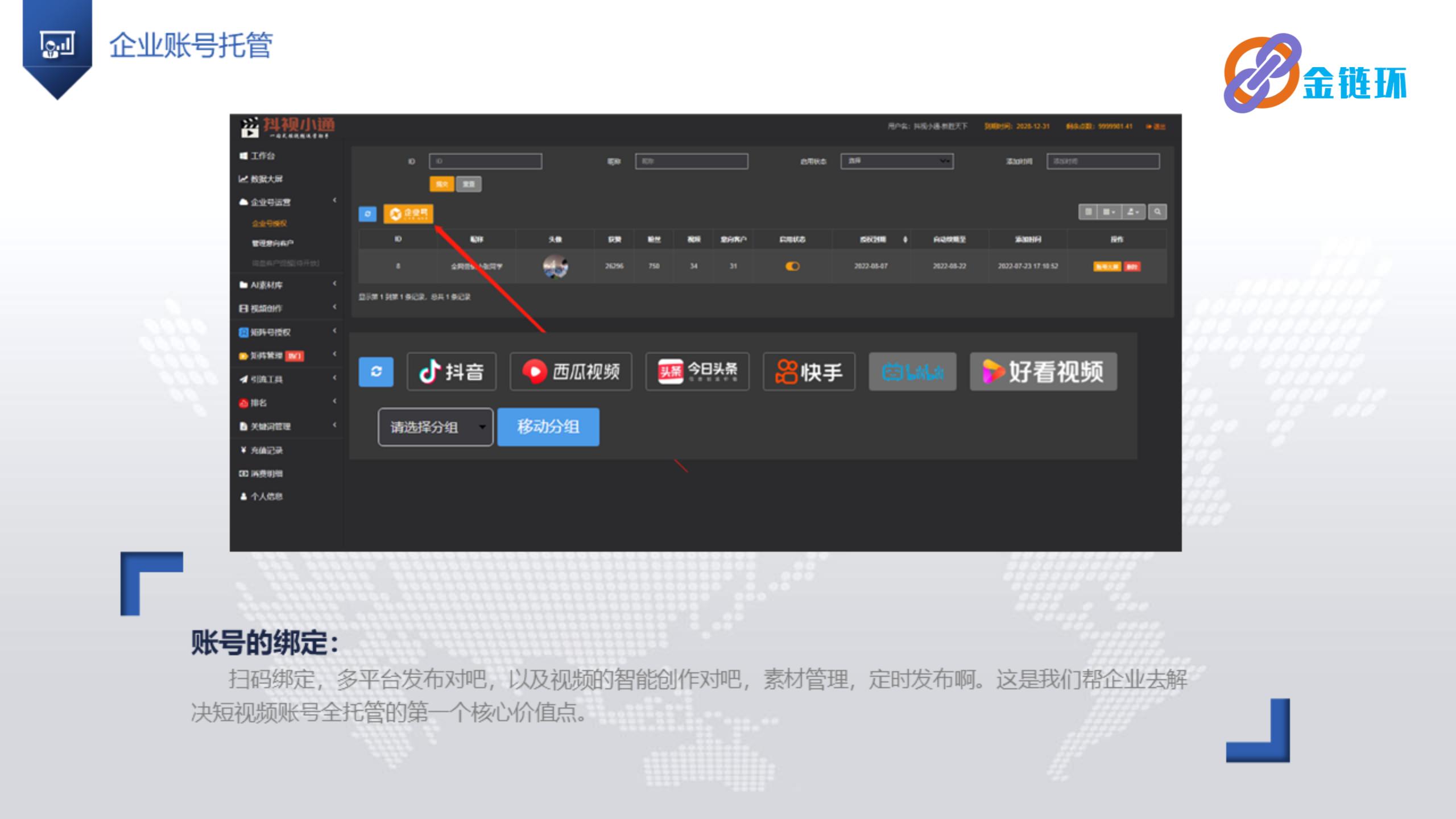
Task: Click the 抖视小通 logo
Action: click(287, 127)
